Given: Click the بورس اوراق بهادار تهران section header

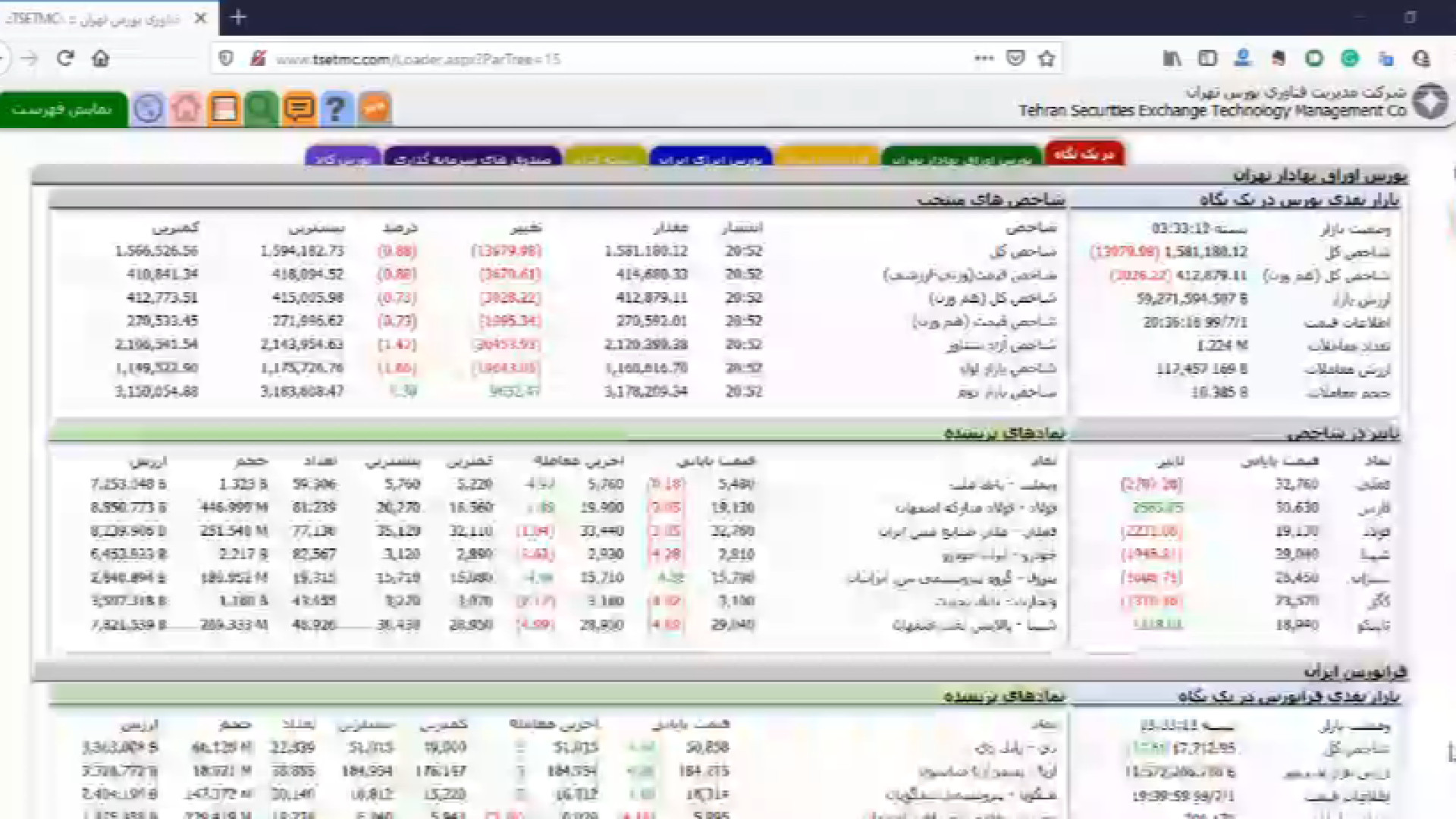Looking at the screenshot, I should pos(1319,175).
